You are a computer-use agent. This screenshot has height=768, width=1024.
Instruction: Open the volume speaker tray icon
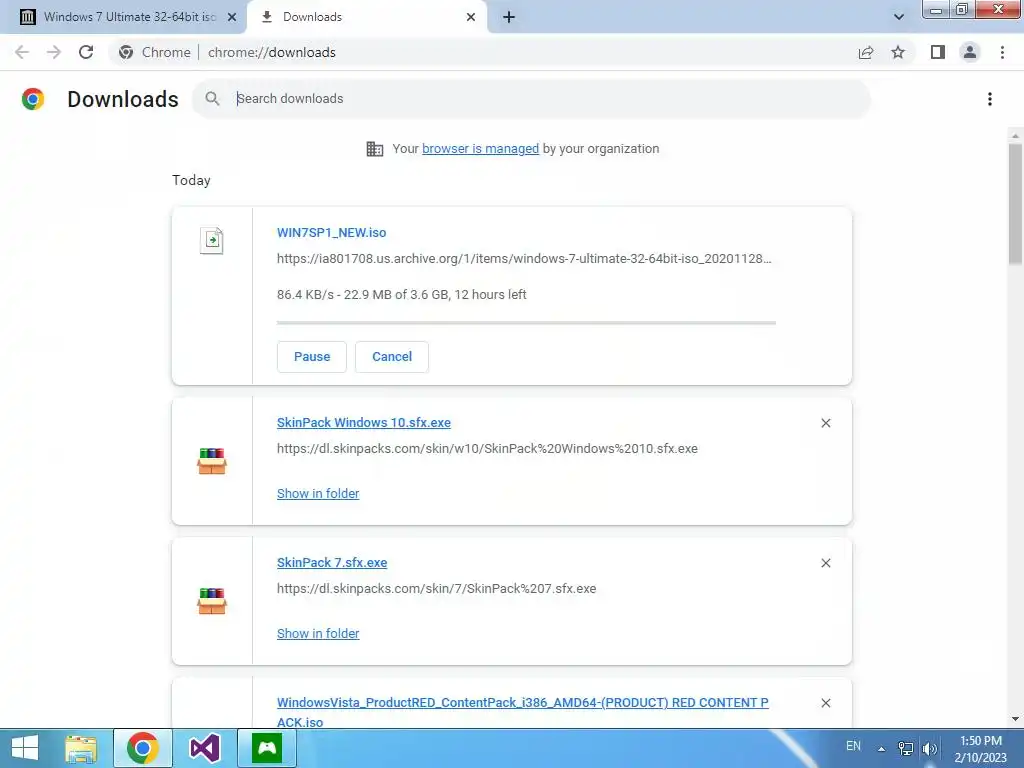click(929, 748)
